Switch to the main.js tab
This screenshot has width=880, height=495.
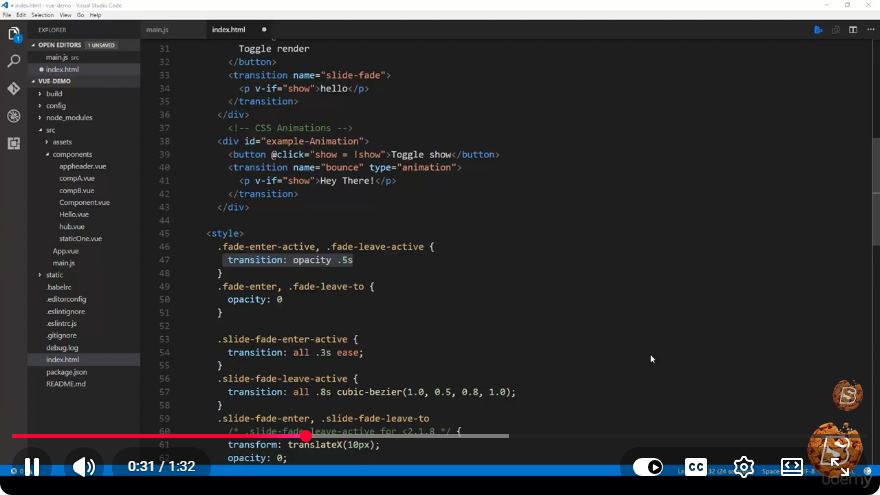pos(157,30)
